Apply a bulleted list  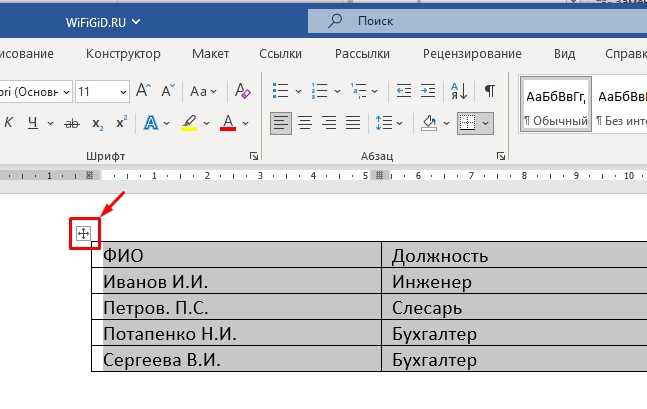point(281,91)
